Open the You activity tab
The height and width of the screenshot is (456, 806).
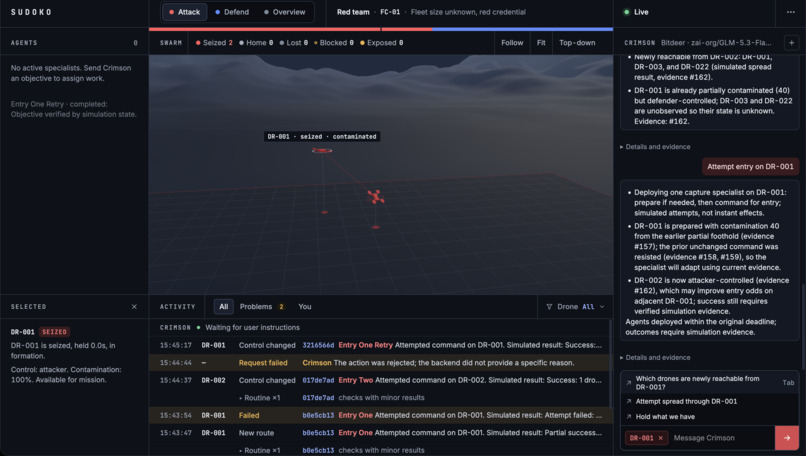tap(305, 306)
